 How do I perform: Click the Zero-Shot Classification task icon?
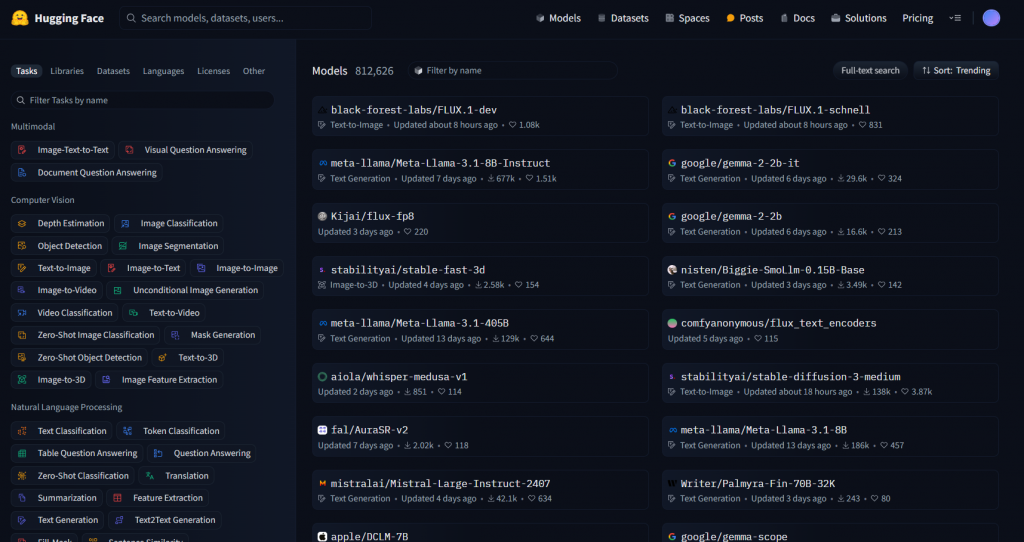pyautogui.click(x=22, y=475)
